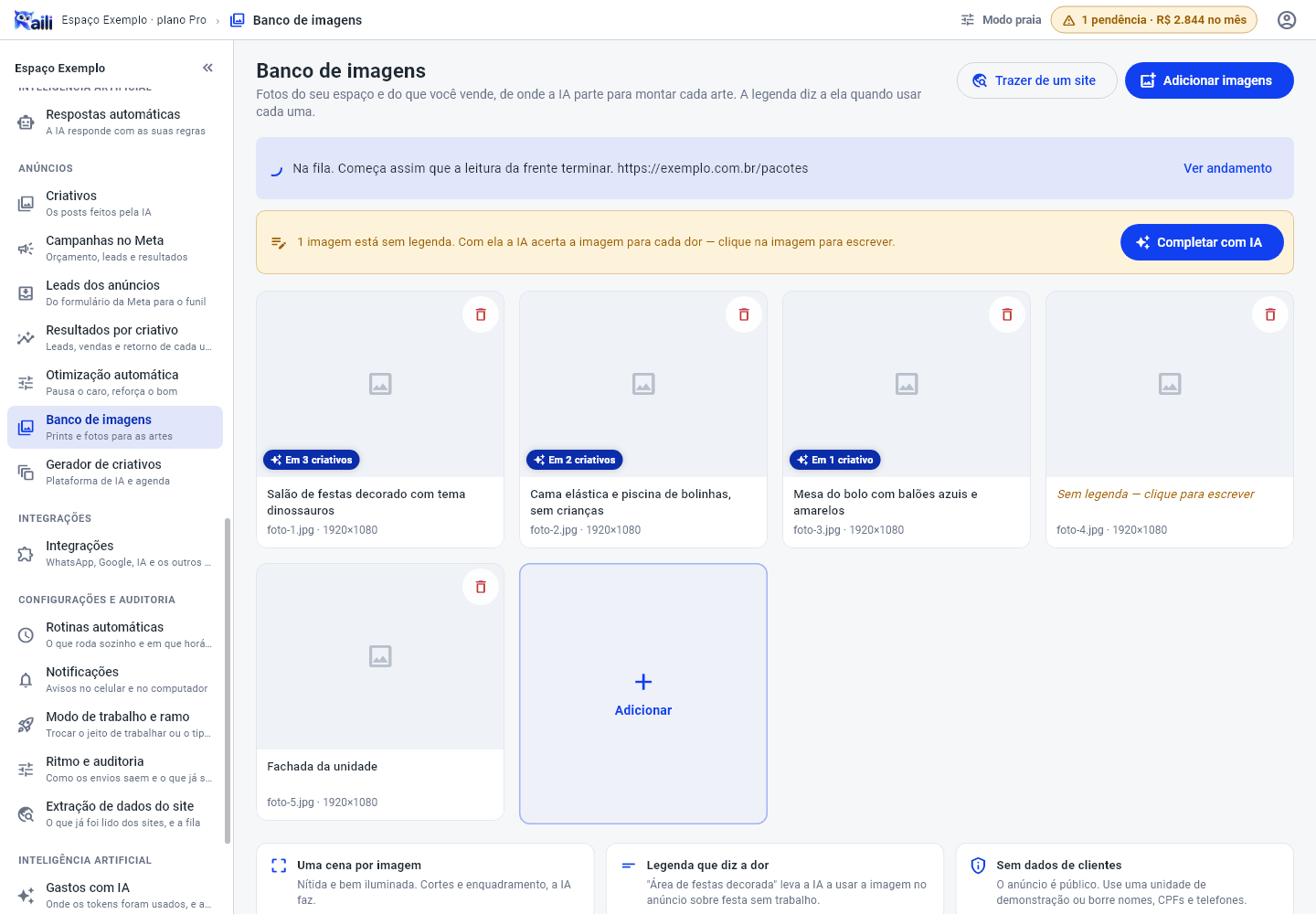Click Ver andamento link
The width and height of the screenshot is (1316, 914).
point(1227,168)
